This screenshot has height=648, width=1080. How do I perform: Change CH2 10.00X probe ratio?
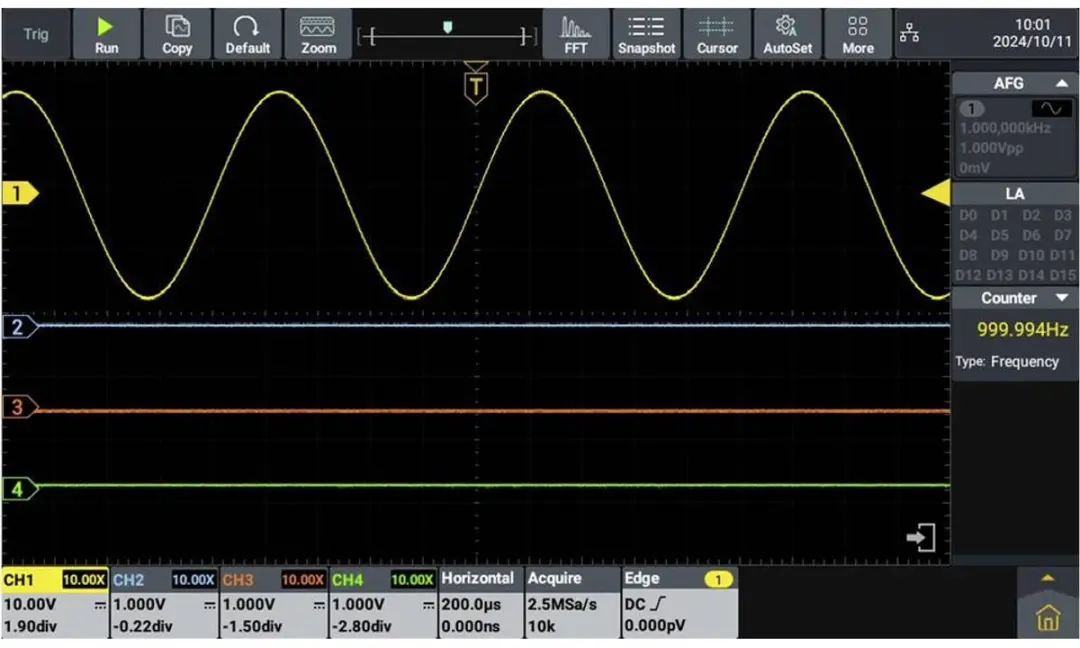point(194,580)
